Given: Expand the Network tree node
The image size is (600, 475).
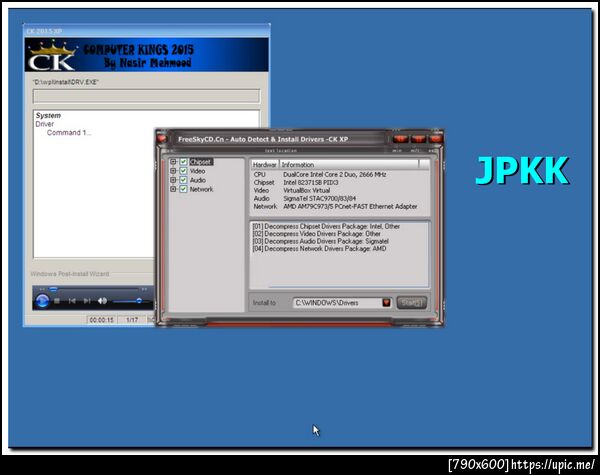Looking at the screenshot, I should (173, 189).
